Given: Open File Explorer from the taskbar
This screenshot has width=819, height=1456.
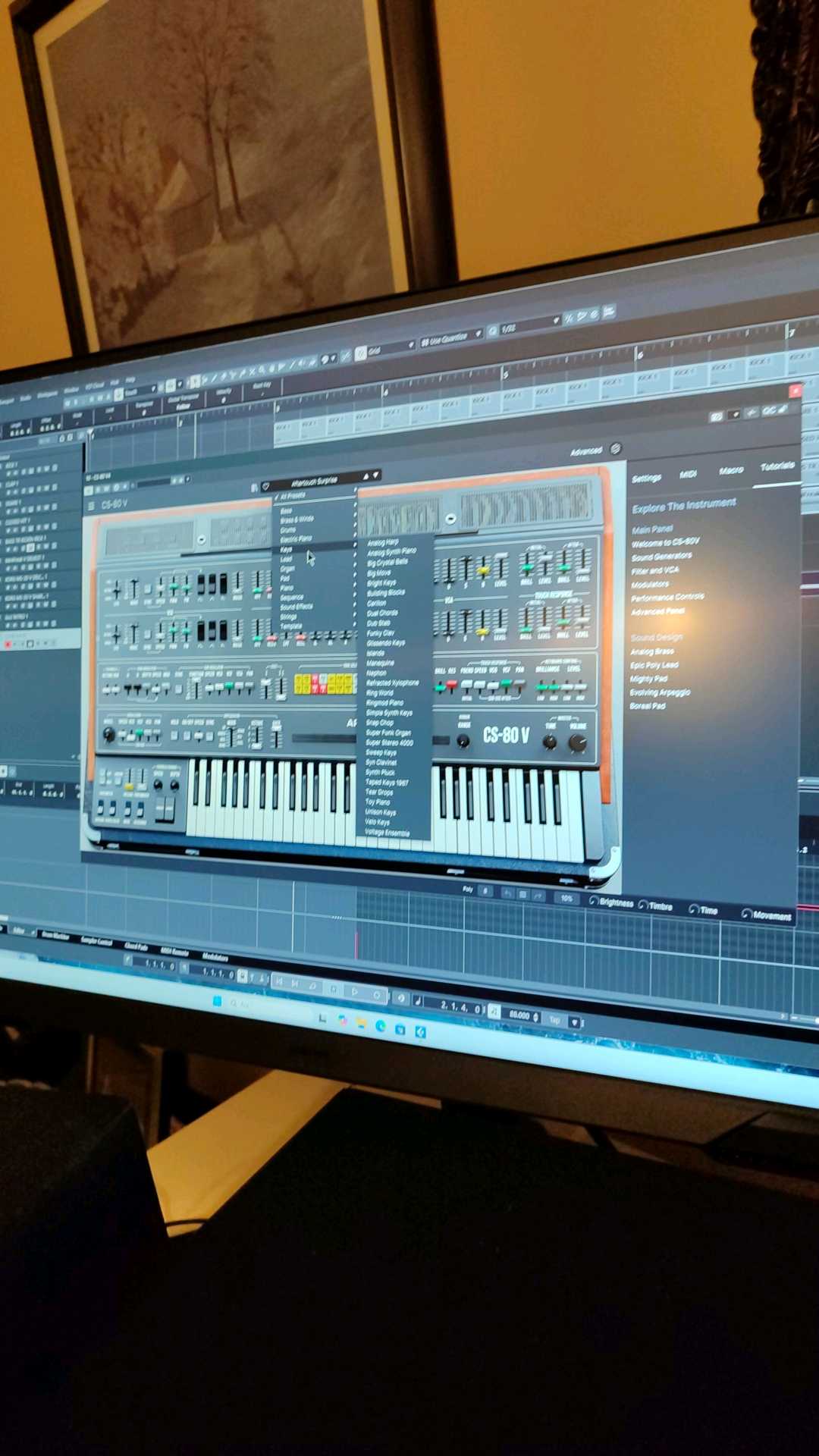Looking at the screenshot, I should (x=361, y=1024).
